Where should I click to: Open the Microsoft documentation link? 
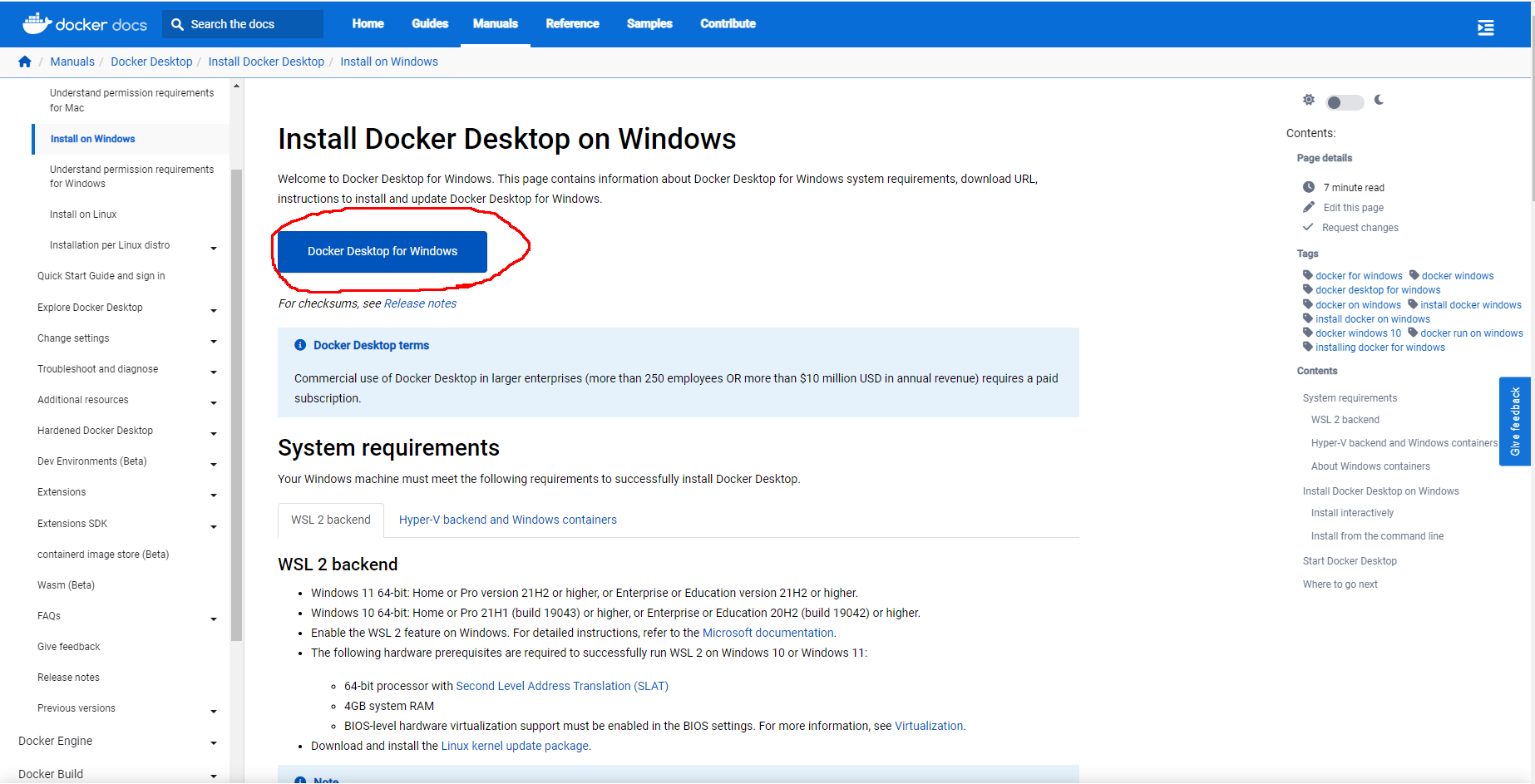pos(767,633)
